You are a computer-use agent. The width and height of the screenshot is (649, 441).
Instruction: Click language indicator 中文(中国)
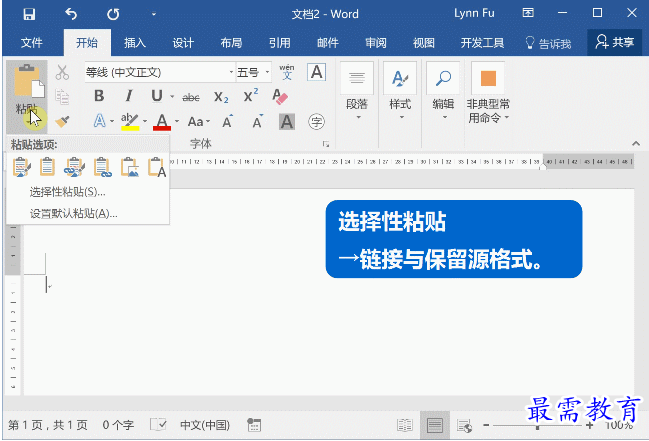(x=205, y=425)
